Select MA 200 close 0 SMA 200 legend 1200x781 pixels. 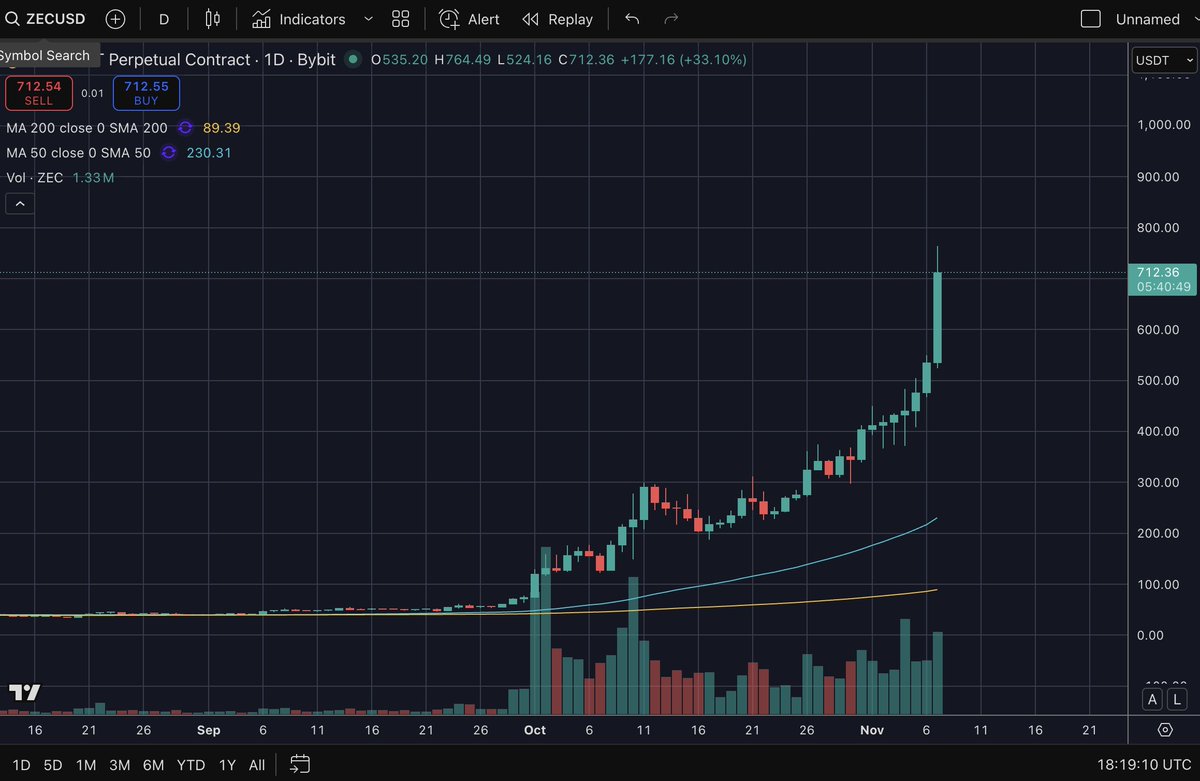[x=86, y=128]
